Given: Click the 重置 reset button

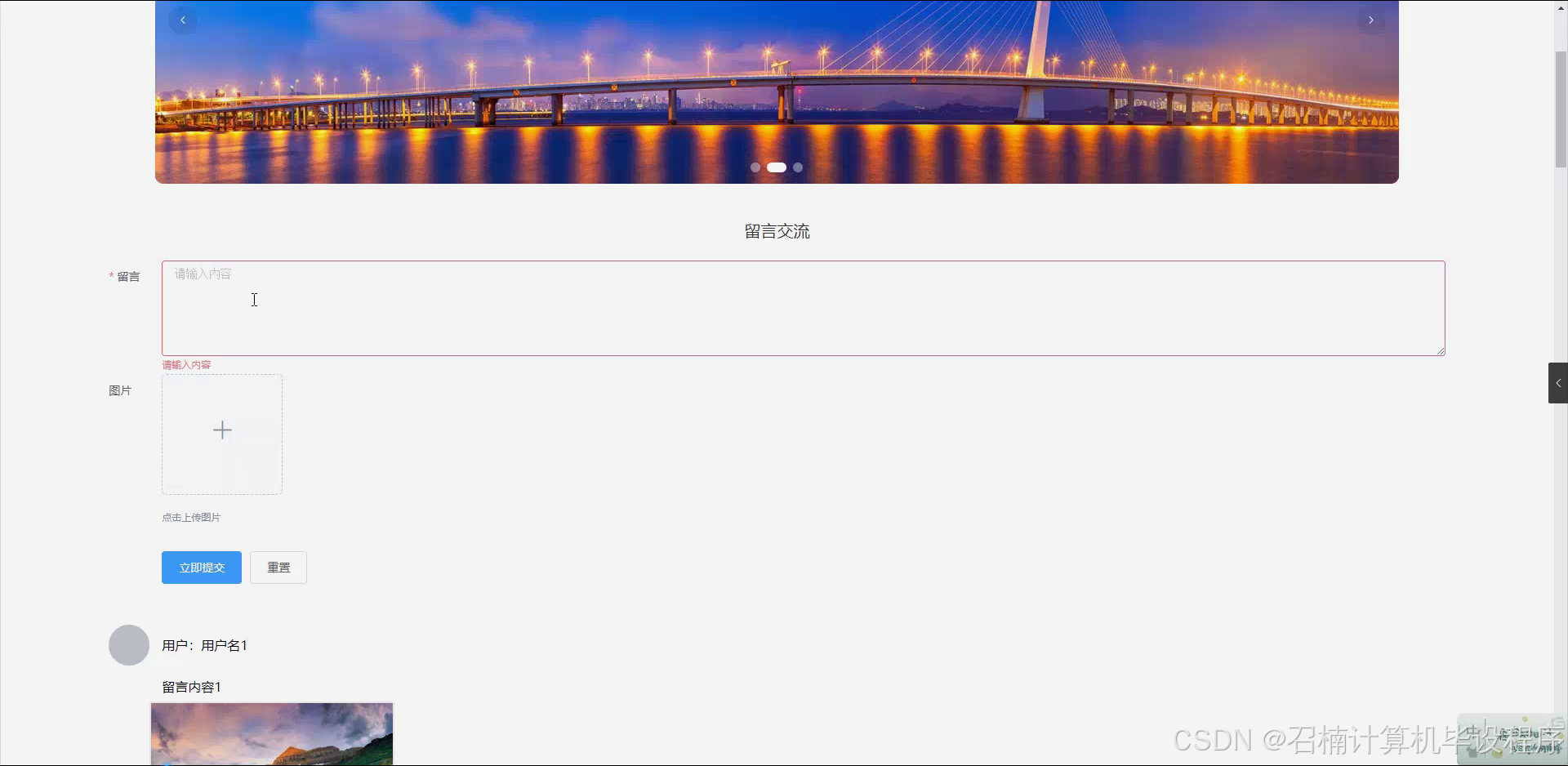Looking at the screenshot, I should 278,568.
